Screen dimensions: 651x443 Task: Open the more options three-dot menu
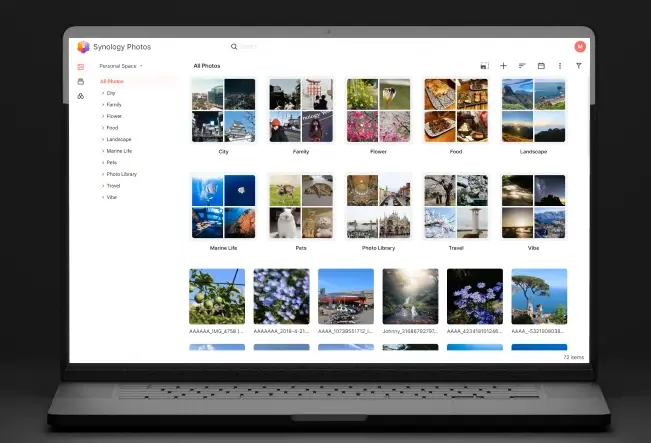(x=560, y=66)
